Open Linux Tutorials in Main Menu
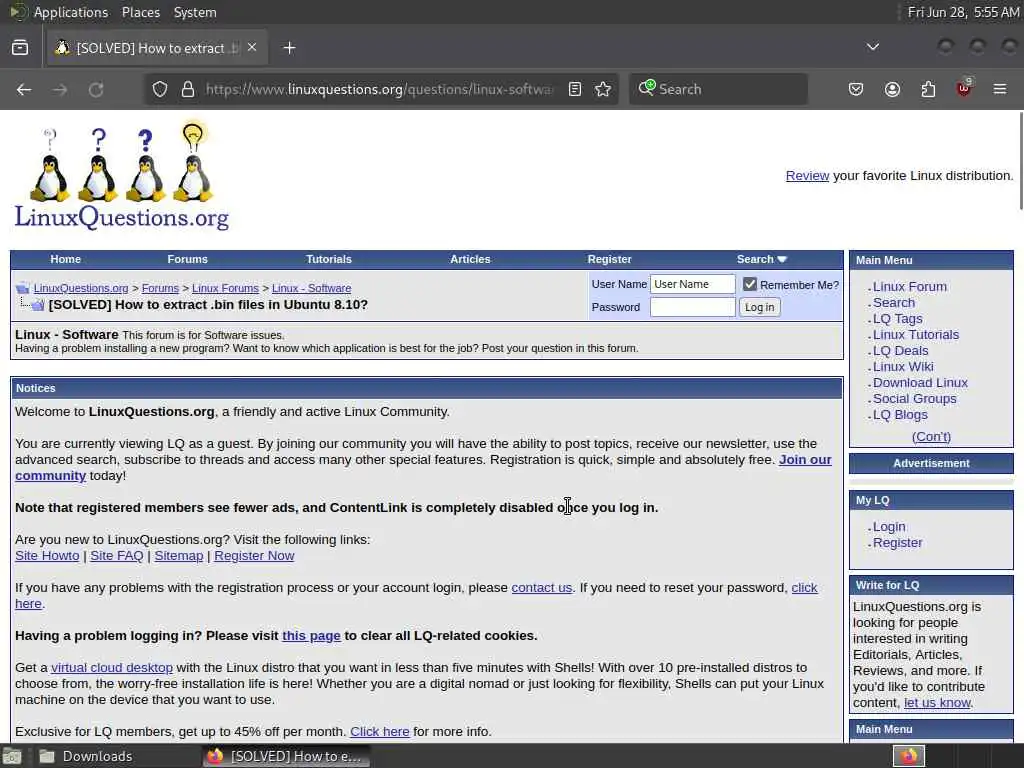1024x768 pixels. (916, 335)
